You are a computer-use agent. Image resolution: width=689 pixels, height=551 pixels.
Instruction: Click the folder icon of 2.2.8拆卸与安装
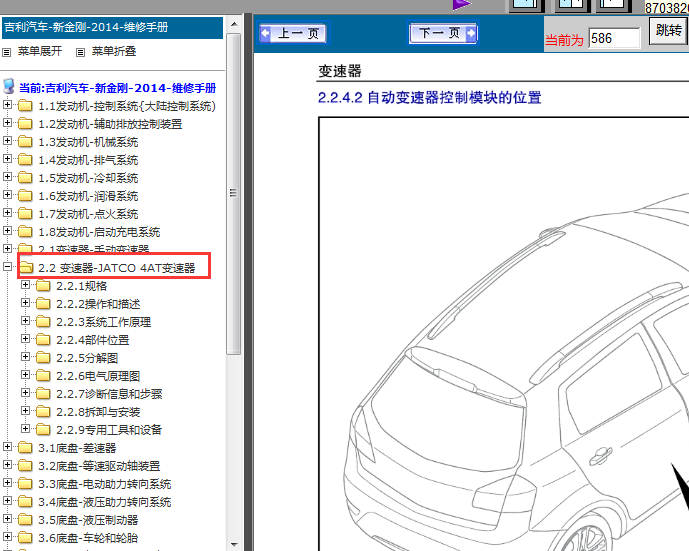43,412
